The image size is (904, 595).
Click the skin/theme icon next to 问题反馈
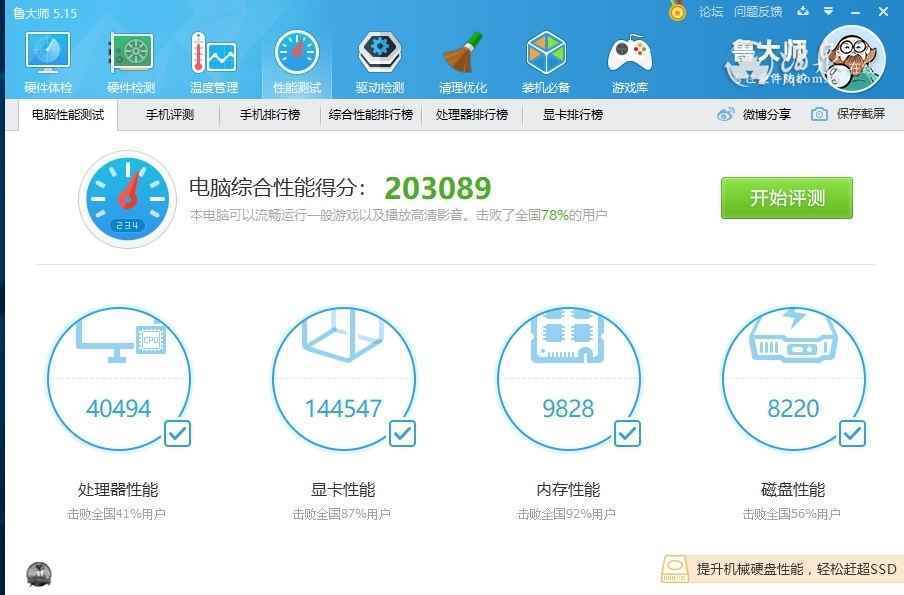tap(803, 11)
